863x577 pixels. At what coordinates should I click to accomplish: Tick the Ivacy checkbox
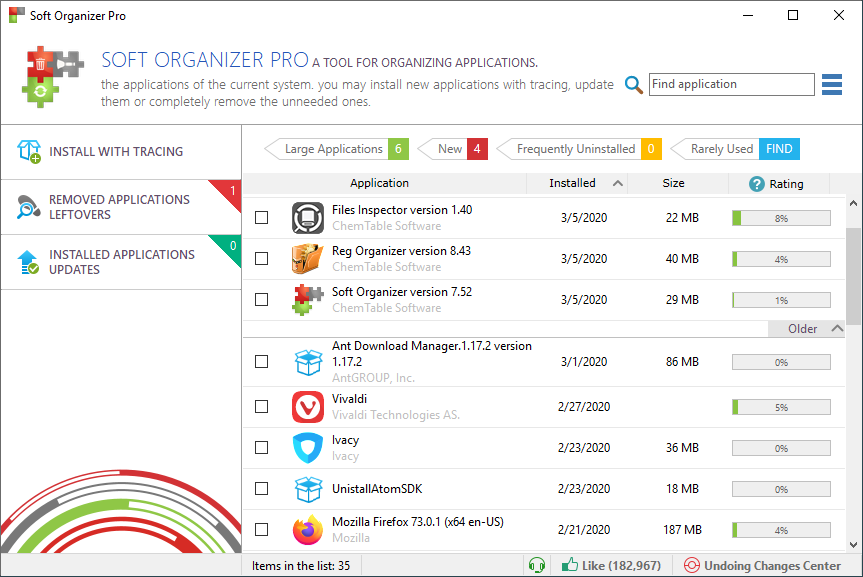[261, 448]
